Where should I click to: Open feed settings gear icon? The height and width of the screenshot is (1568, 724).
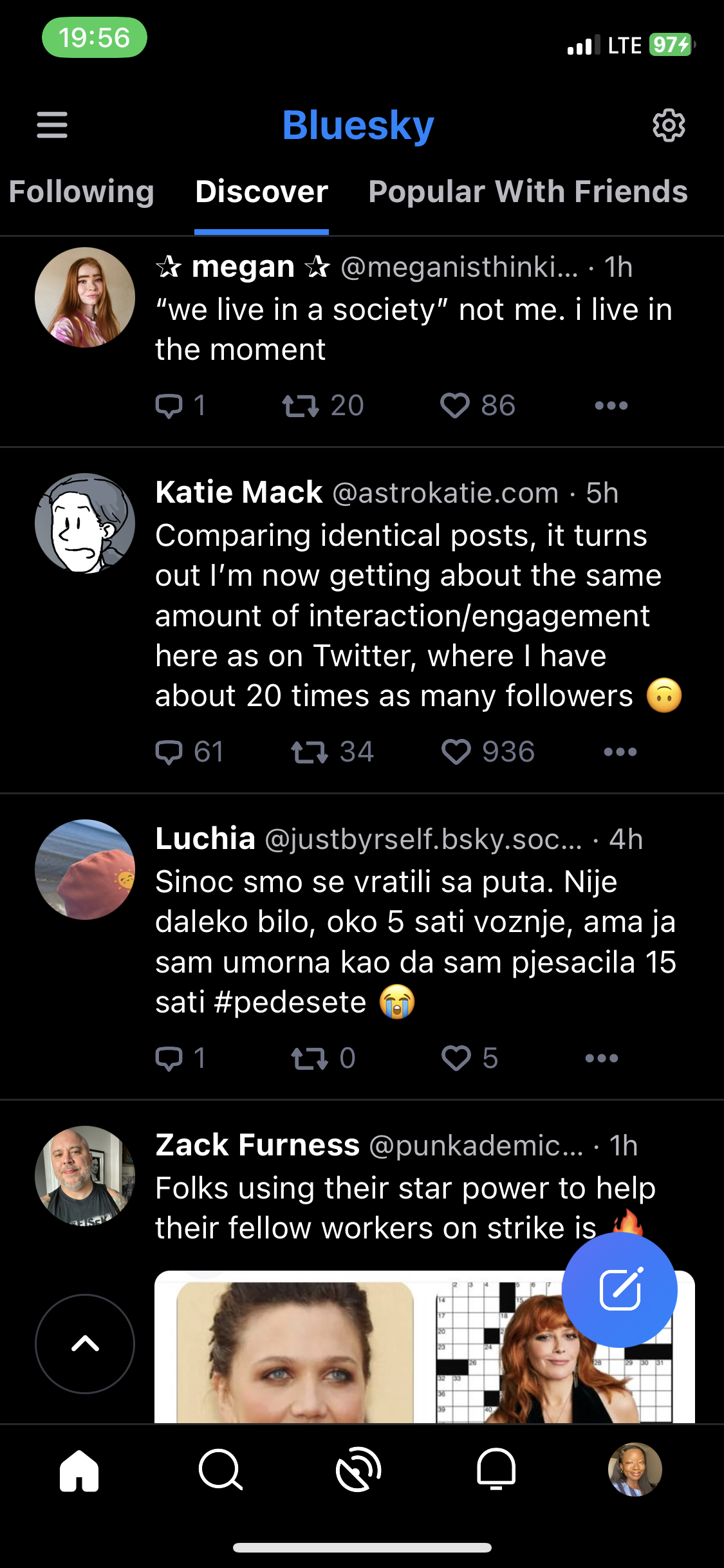669,125
